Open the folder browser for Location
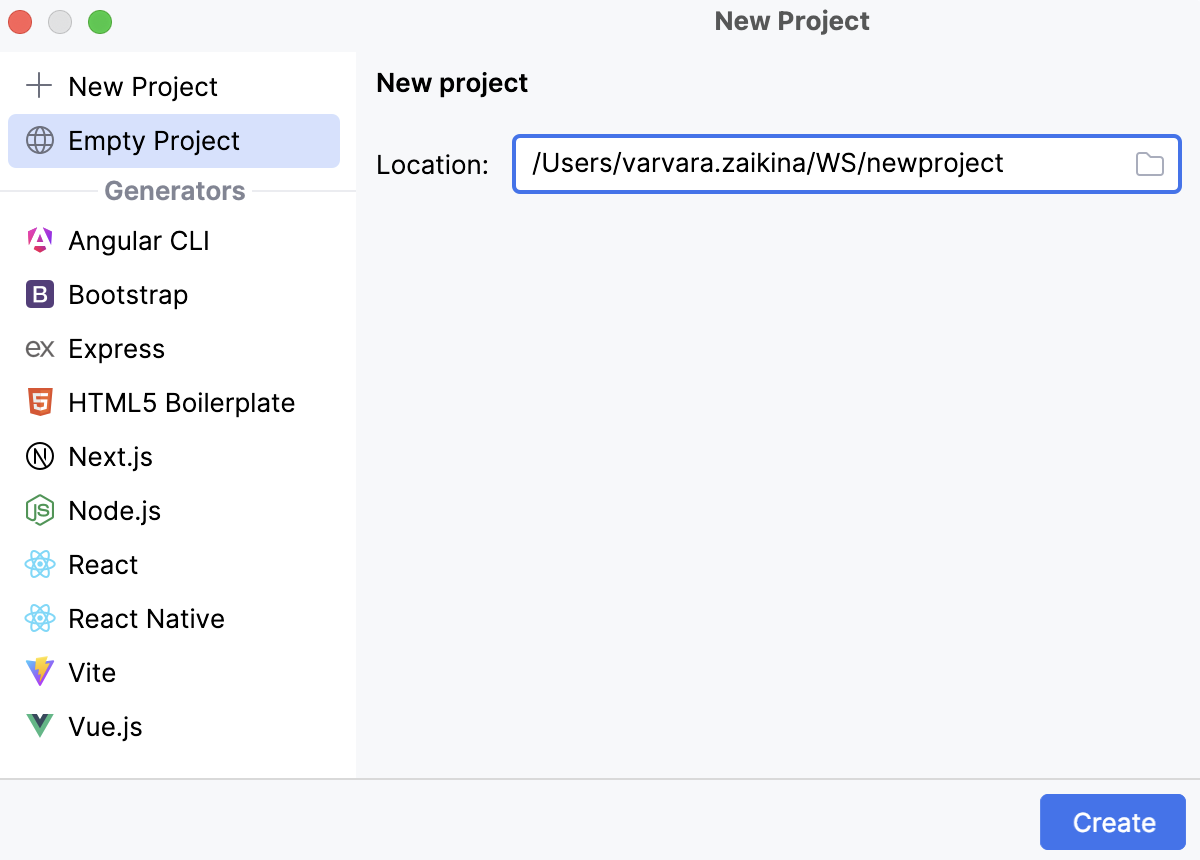This screenshot has height=860, width=1200. (x=1149, y=164)
